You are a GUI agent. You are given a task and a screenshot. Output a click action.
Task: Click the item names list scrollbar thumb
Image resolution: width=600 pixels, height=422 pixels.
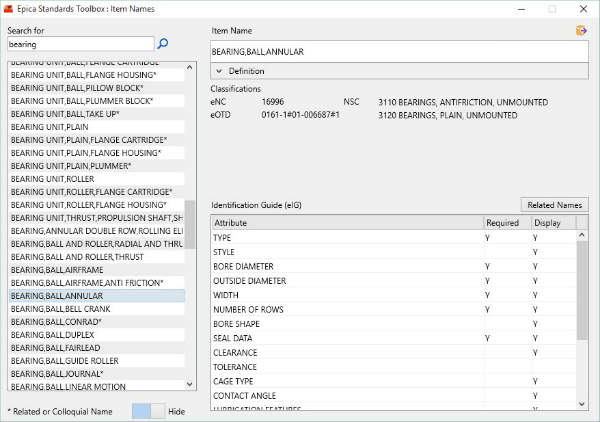point(190,224)
